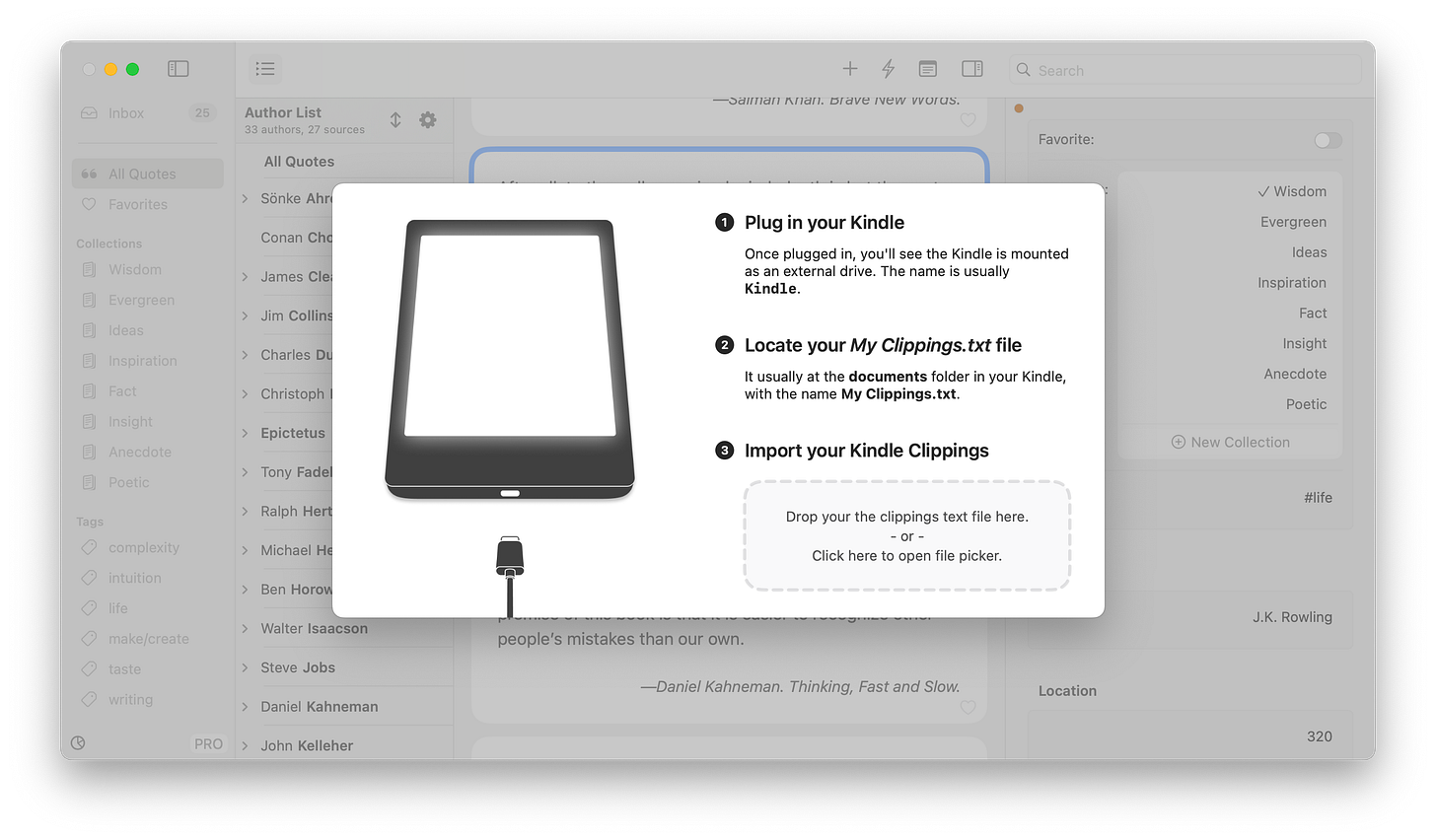Click the Evergreen collection document icon

[89, 300]
